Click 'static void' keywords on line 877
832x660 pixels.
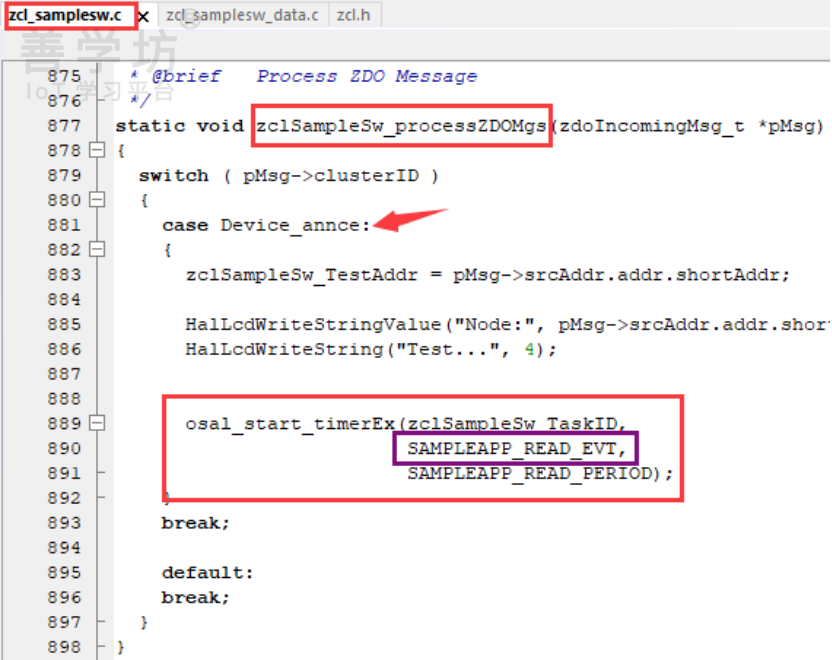(x=179, y=126)
